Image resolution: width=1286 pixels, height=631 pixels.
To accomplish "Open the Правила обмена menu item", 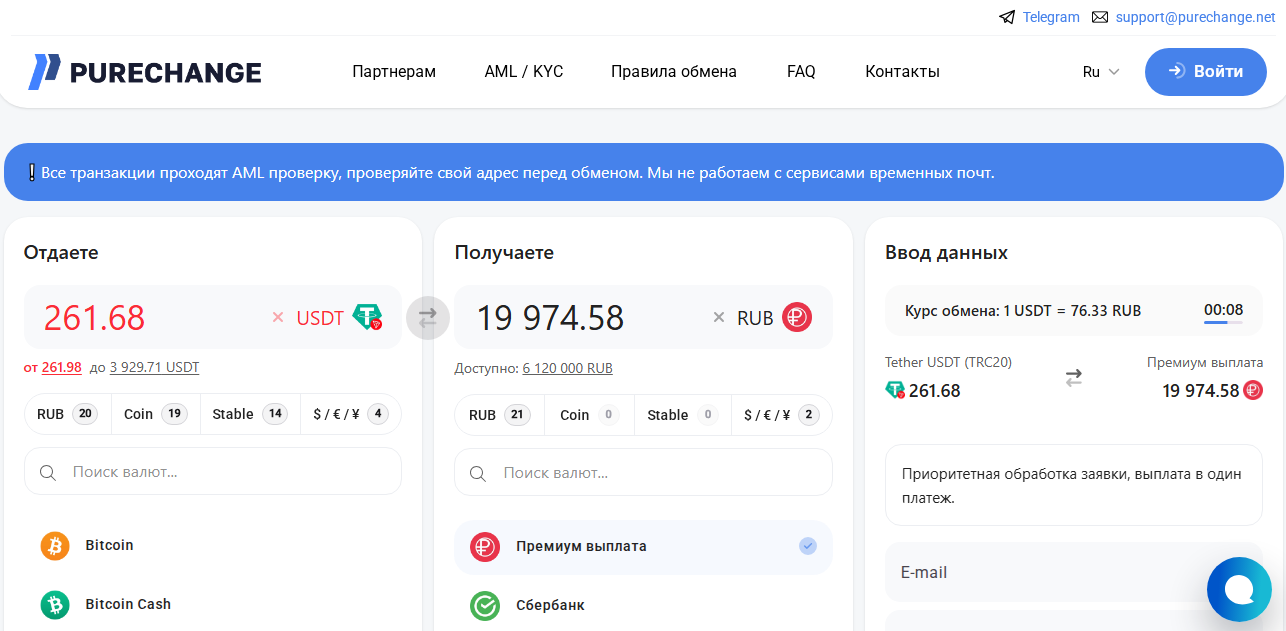I will pyautogui.click(x=673, y=72).
